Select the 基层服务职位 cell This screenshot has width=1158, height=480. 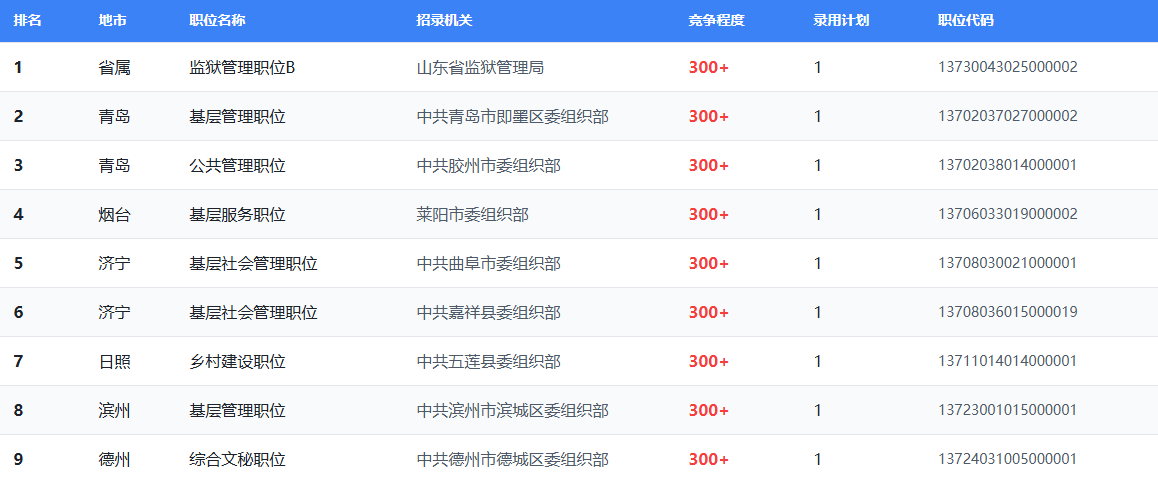pyautogui.click(x=237, y=215)
